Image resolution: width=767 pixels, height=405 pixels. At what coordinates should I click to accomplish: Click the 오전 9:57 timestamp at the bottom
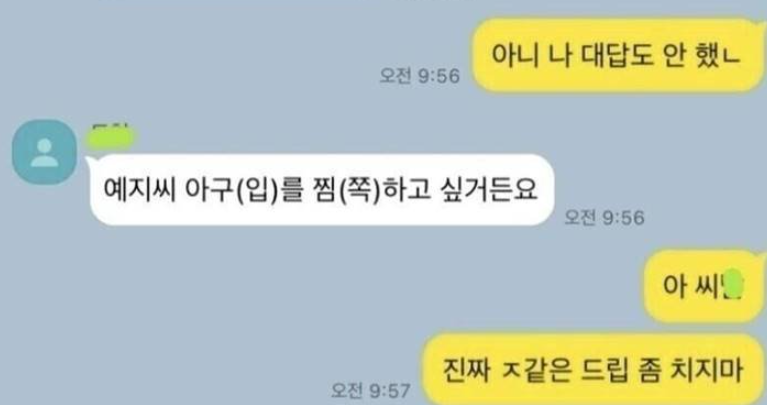pyautogui.click(x=370, y=390)
